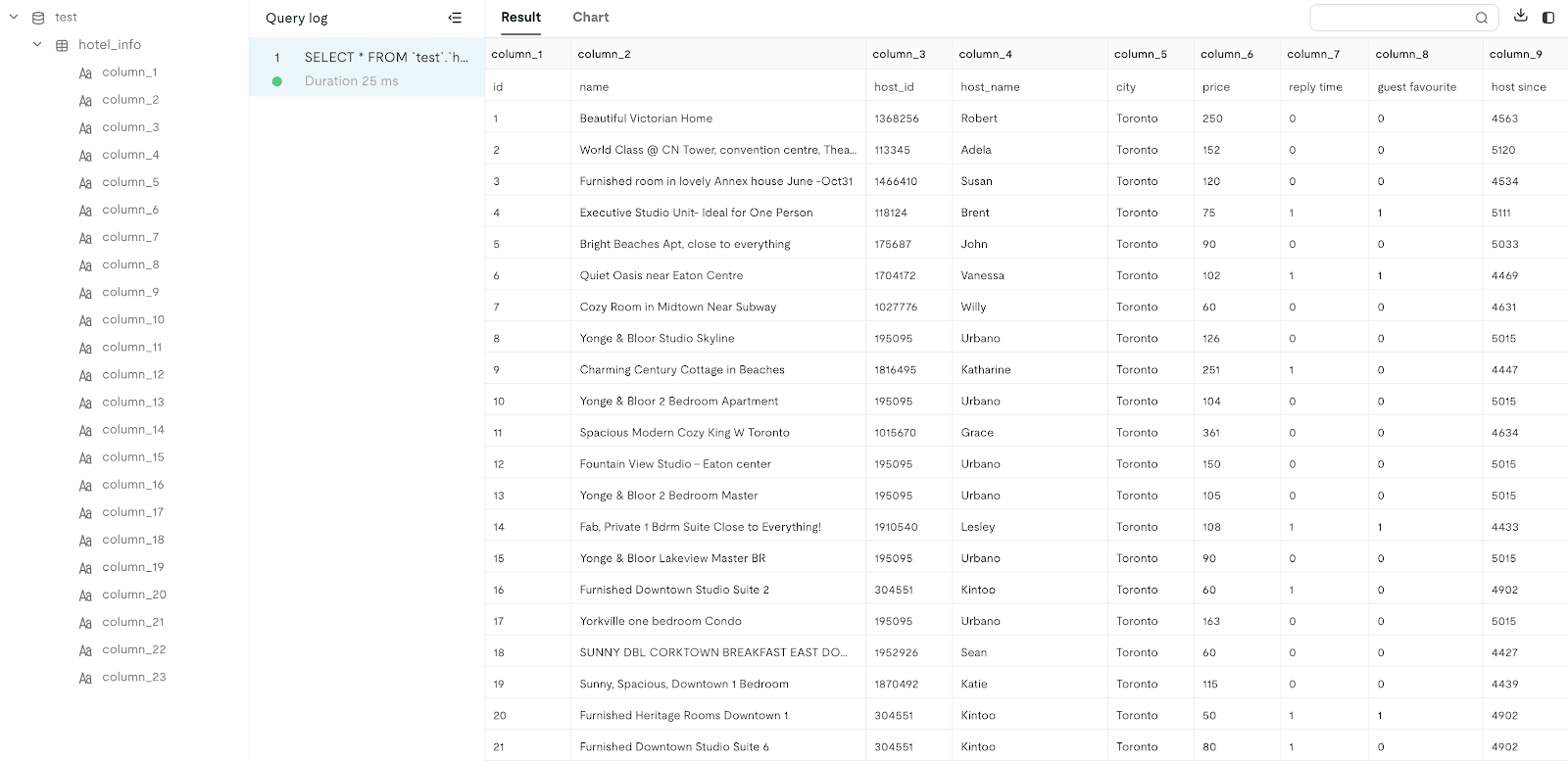Click the Beautiful Victorian Home cell

point(646,119)
